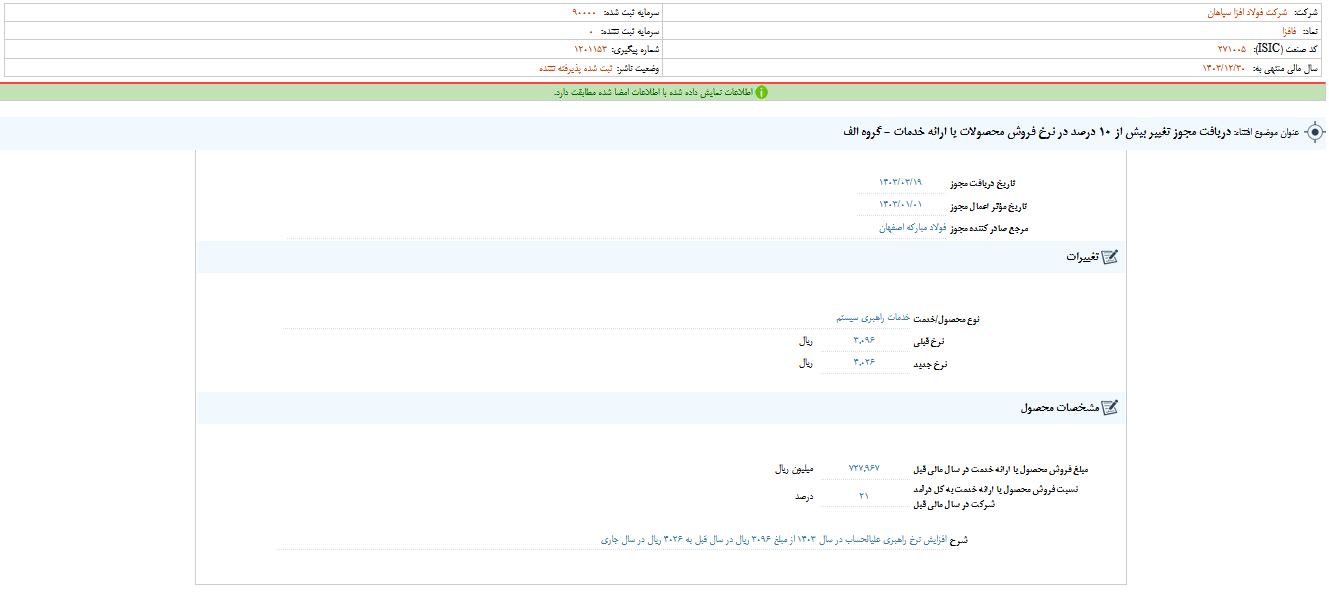Select the new rate value ۳,۰۲۶
Viewport: 1329px width, 614px height.
(866, 364)
